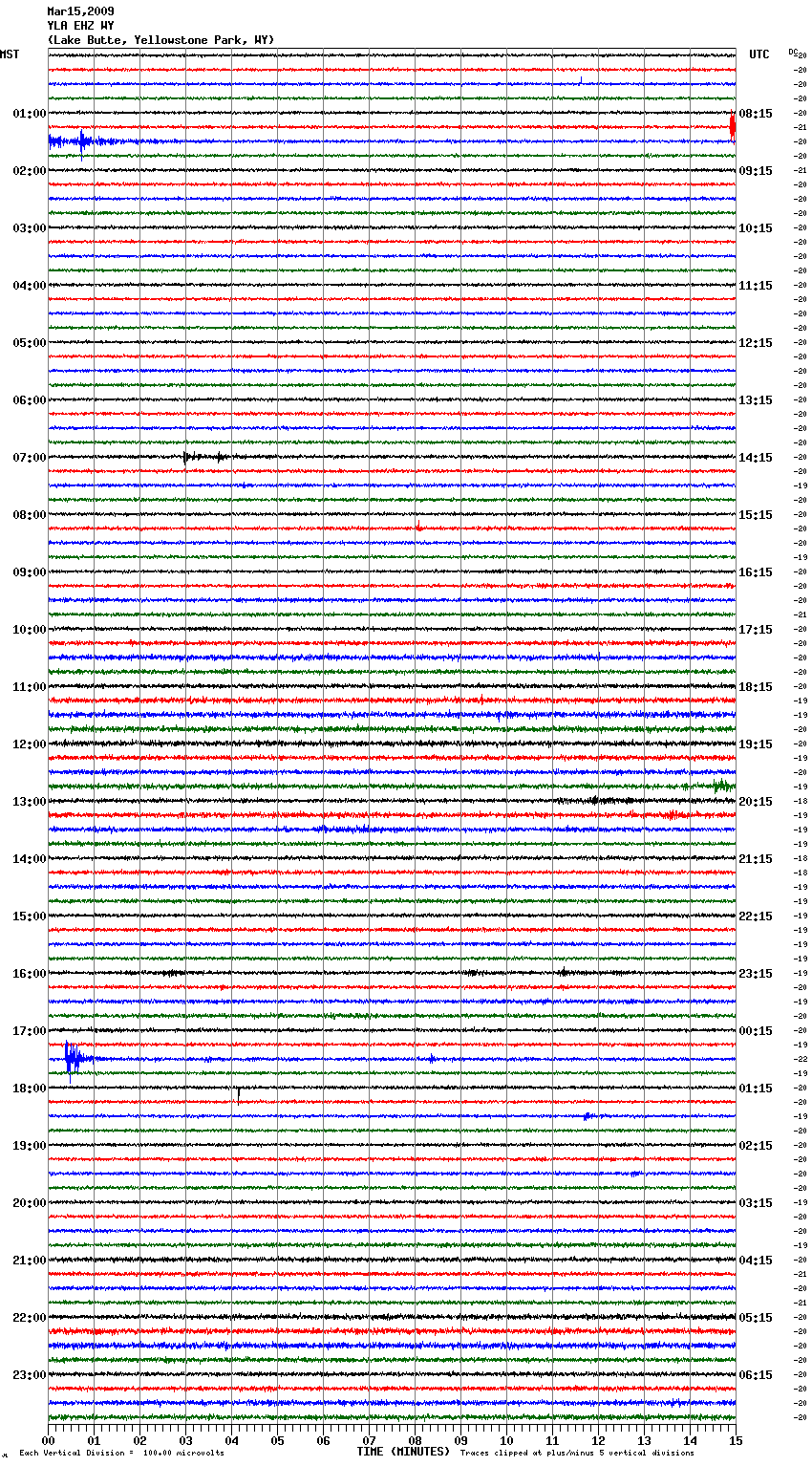
Task: Select the 07:00 MST time label
Action: pyautogui.click(x=30, y=458)
